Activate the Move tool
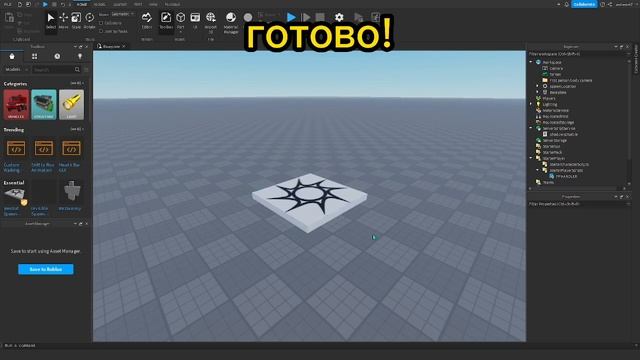This screenshot has width=640, height=360. 63,21
